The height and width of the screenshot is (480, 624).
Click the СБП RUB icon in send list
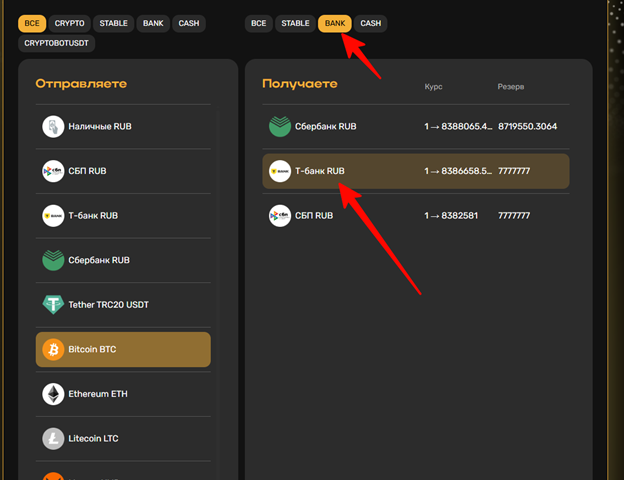(53, 171)
